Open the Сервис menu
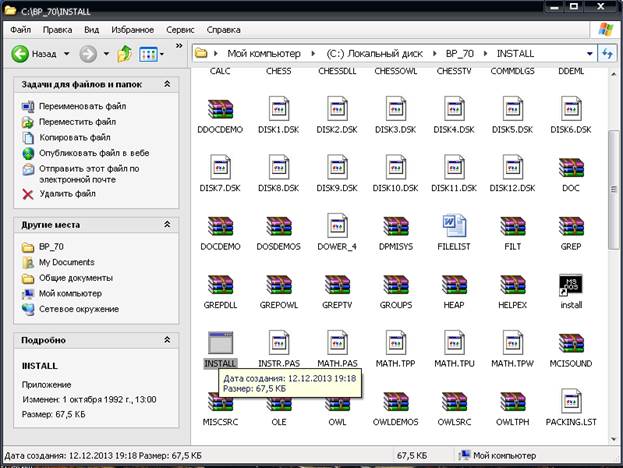 pyautogui.click(x=180, y=30)
